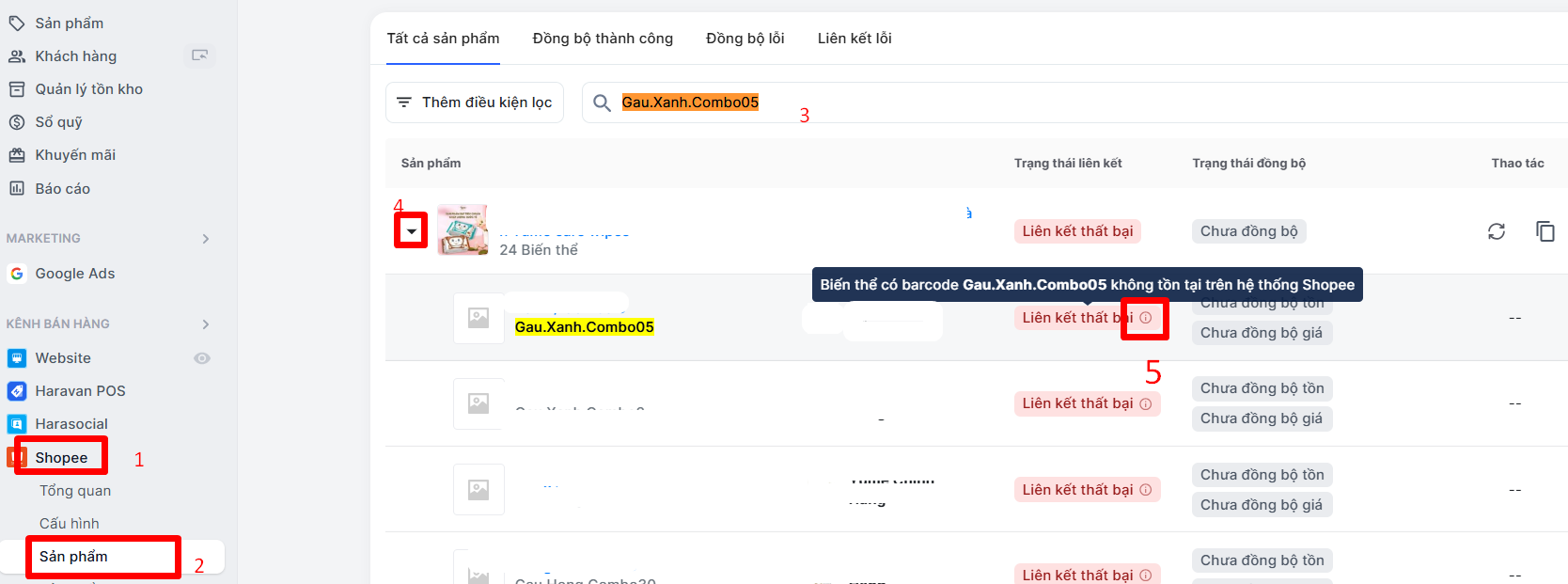This screenshot has height=584, width=1568.
Task: Open Google Ads menu entry
Action: [75, 274]
